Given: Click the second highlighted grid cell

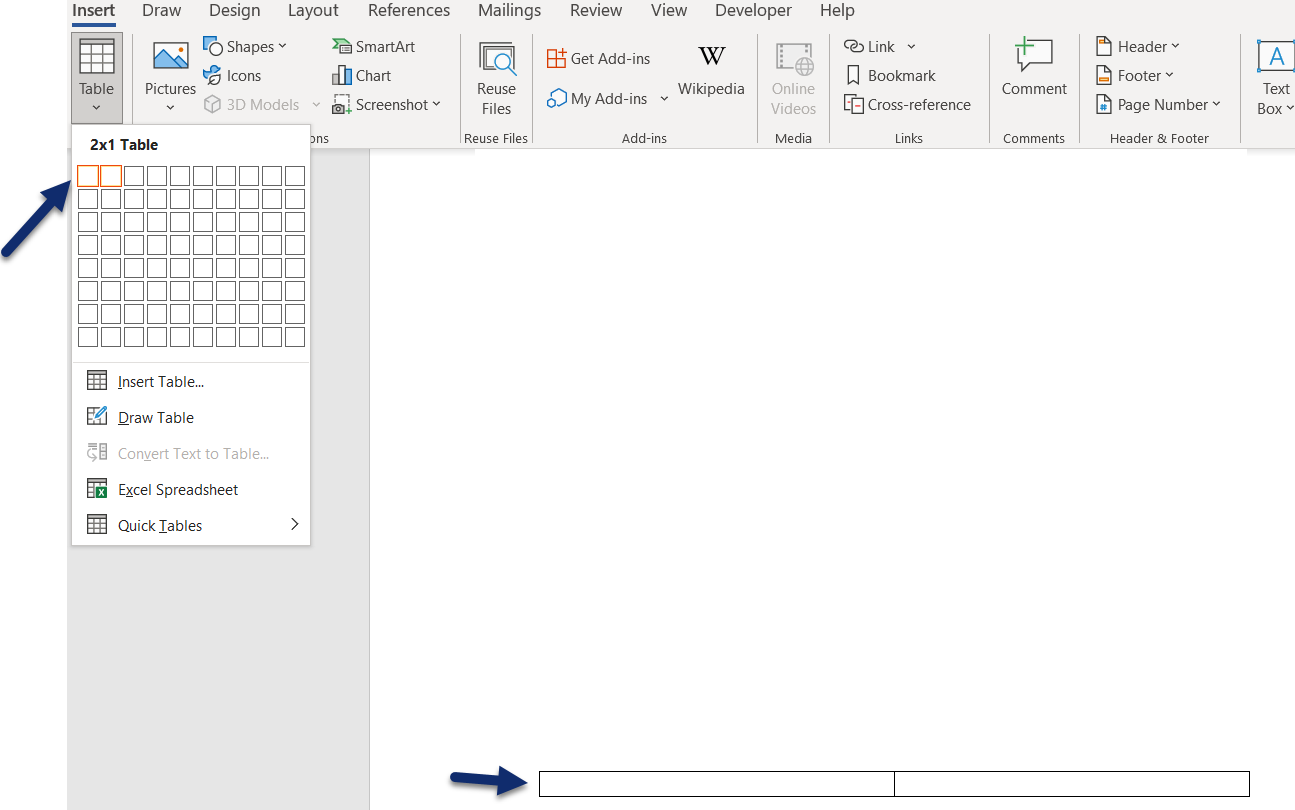Looking at the screenshot, I should click(x=111, y=176).
